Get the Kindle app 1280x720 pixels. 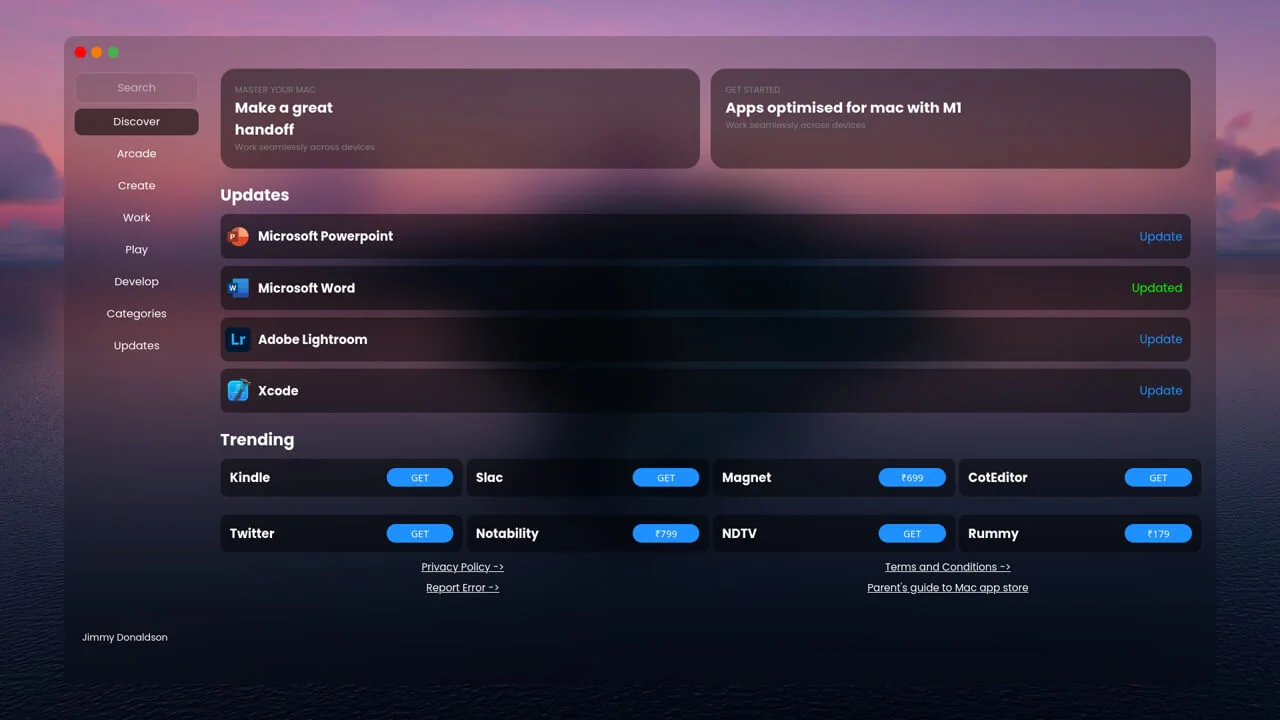pos(420,478)
